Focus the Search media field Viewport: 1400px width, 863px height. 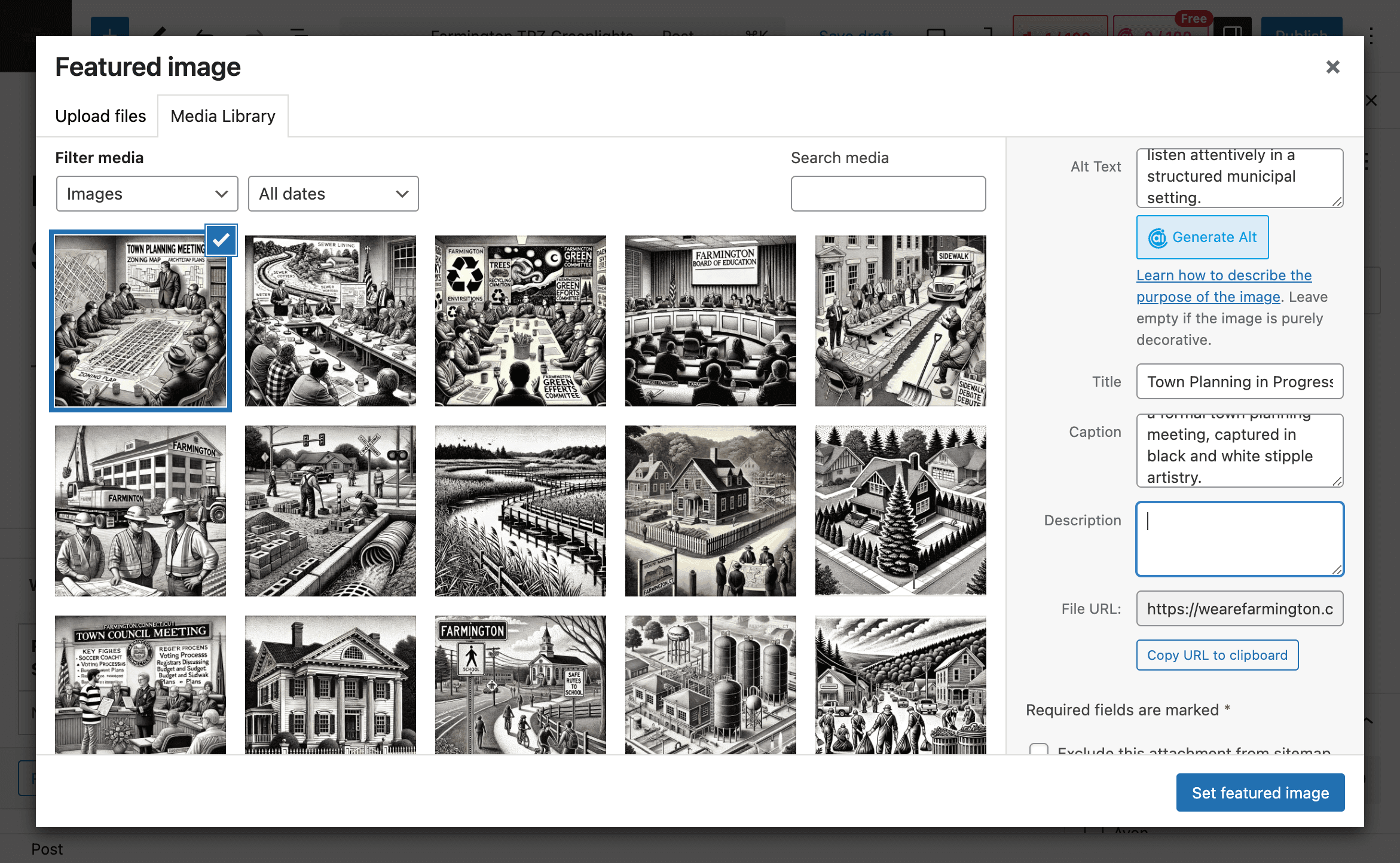(888, 194)
